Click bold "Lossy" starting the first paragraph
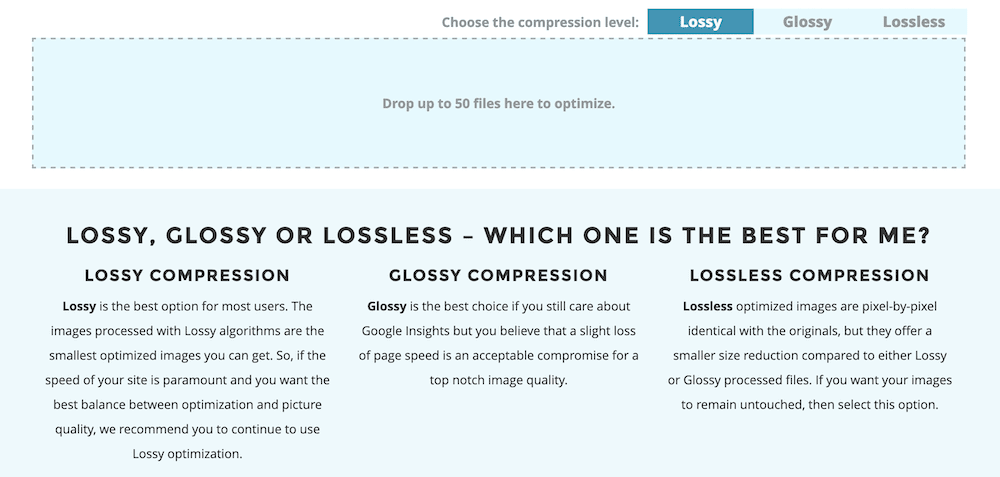The height and width of the screenshot is (477, 1000). tap(79, 306)
